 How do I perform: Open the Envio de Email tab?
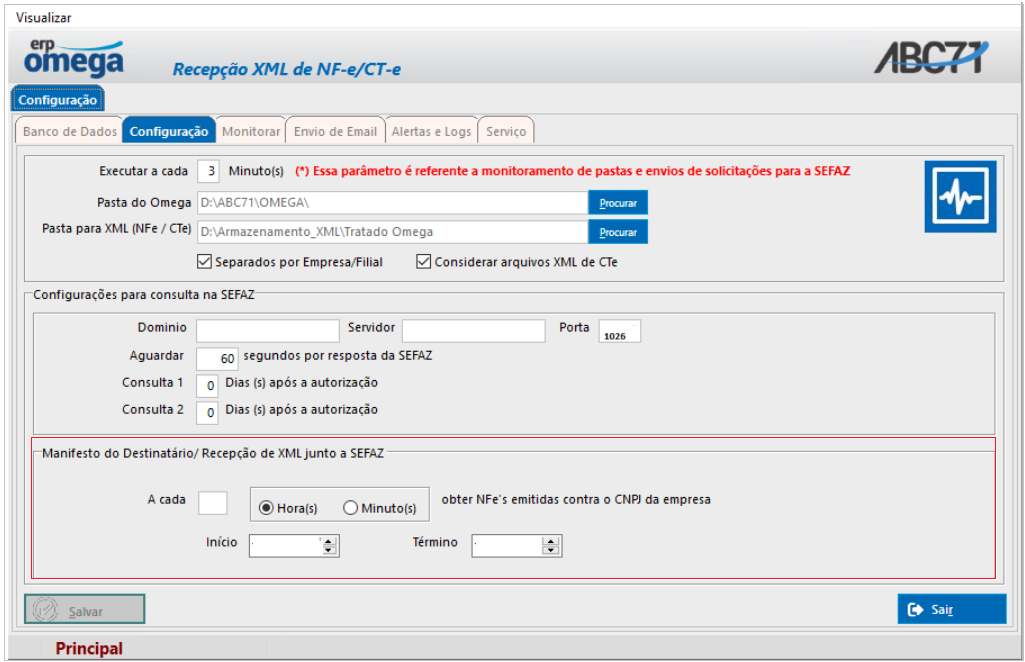335,131
